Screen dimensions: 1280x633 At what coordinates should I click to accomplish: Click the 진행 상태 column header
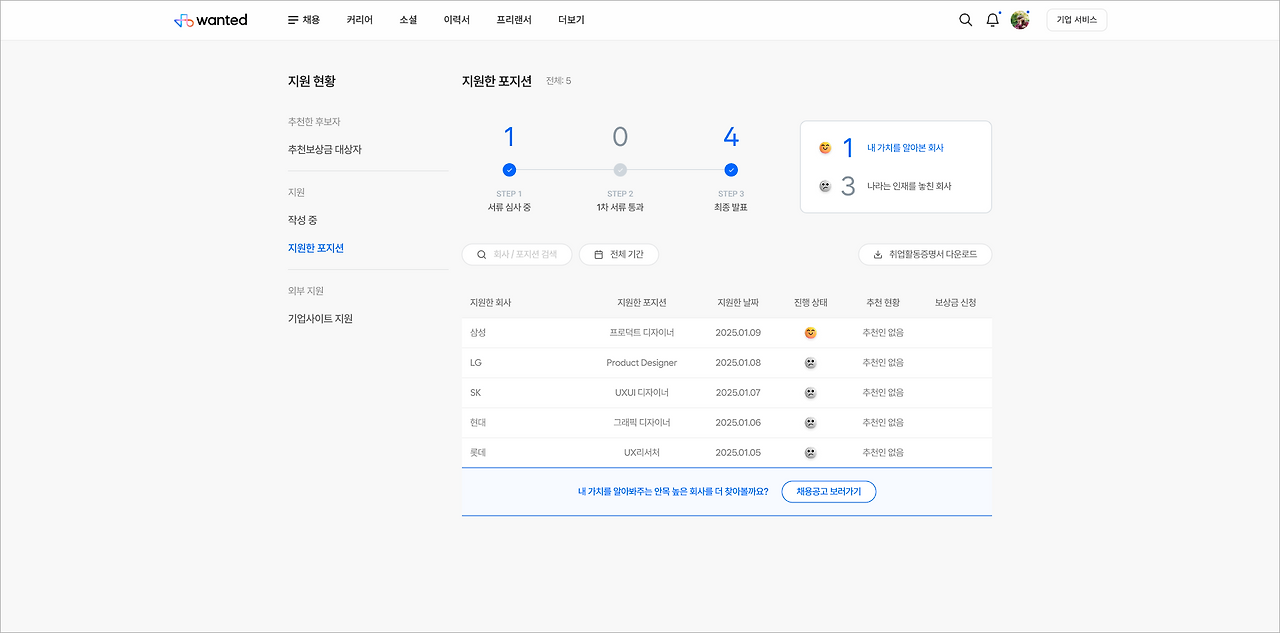click(810, 303)
